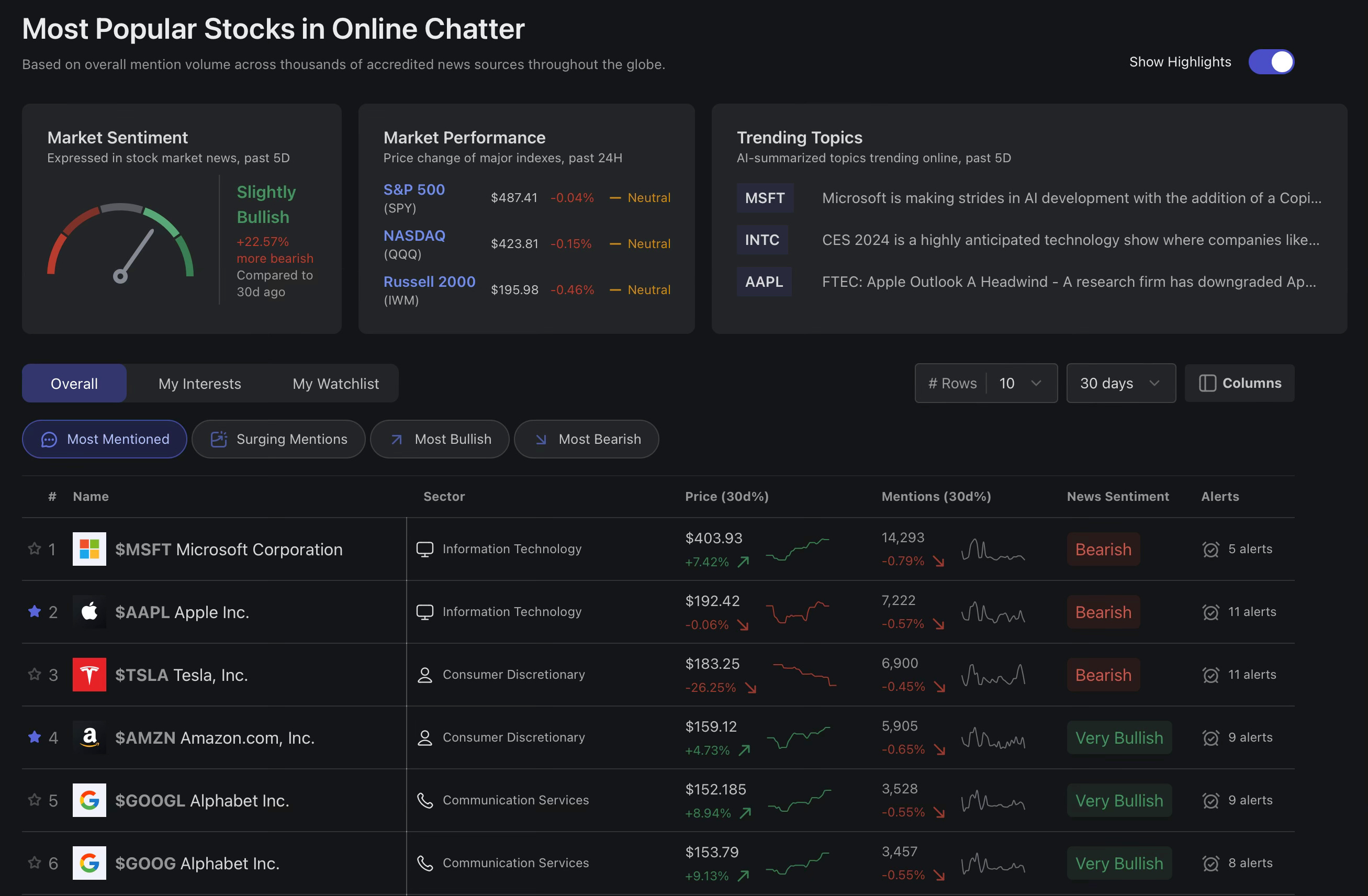Screen dimensions: 1368x896
Task: Click the Apple logo icon in row 2
Action: tap(89, 611)
